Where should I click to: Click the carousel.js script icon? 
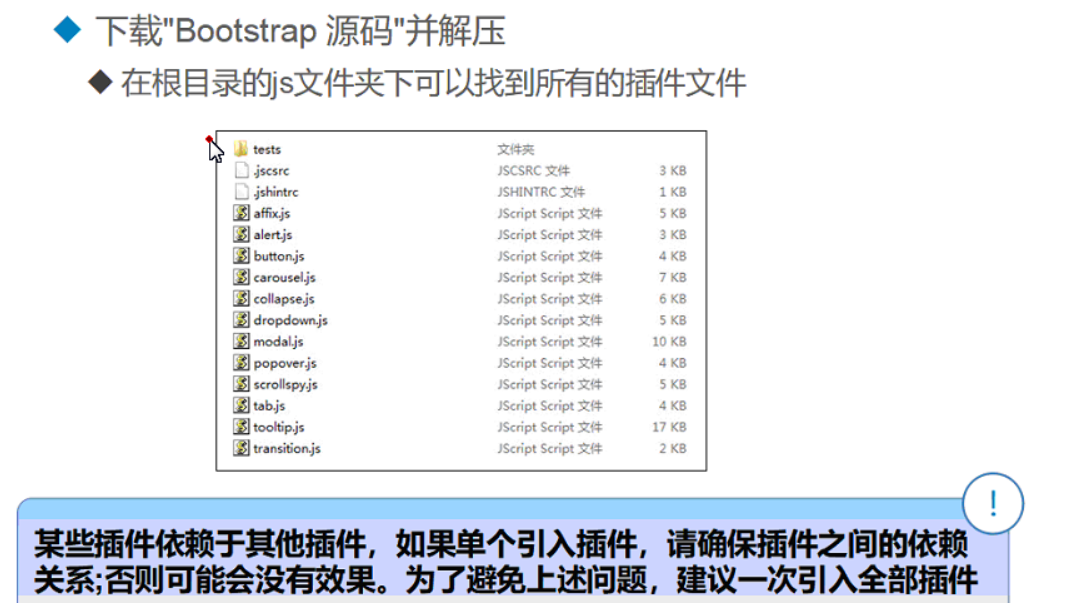pyautogui.click(x=241, y=277)
